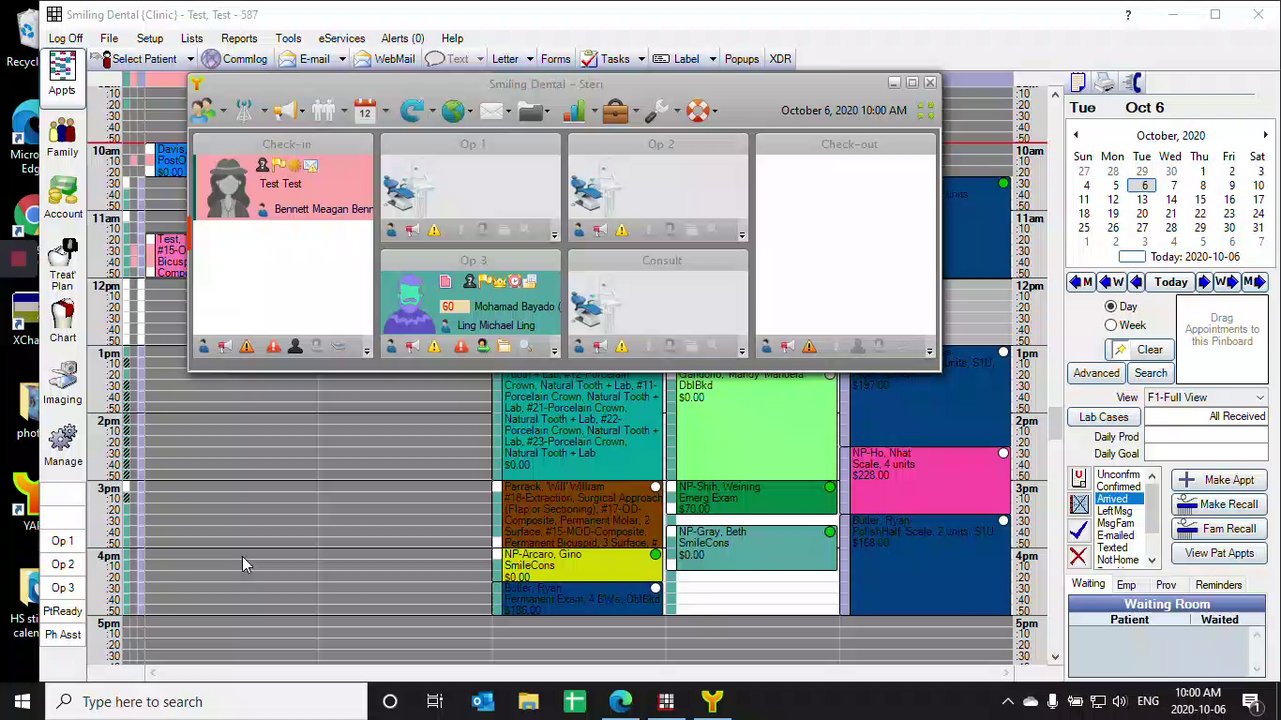This screenshot has width=1281, height=720.
Task: Expand the Op 1 panel options arrow
Action: point(554,235)
